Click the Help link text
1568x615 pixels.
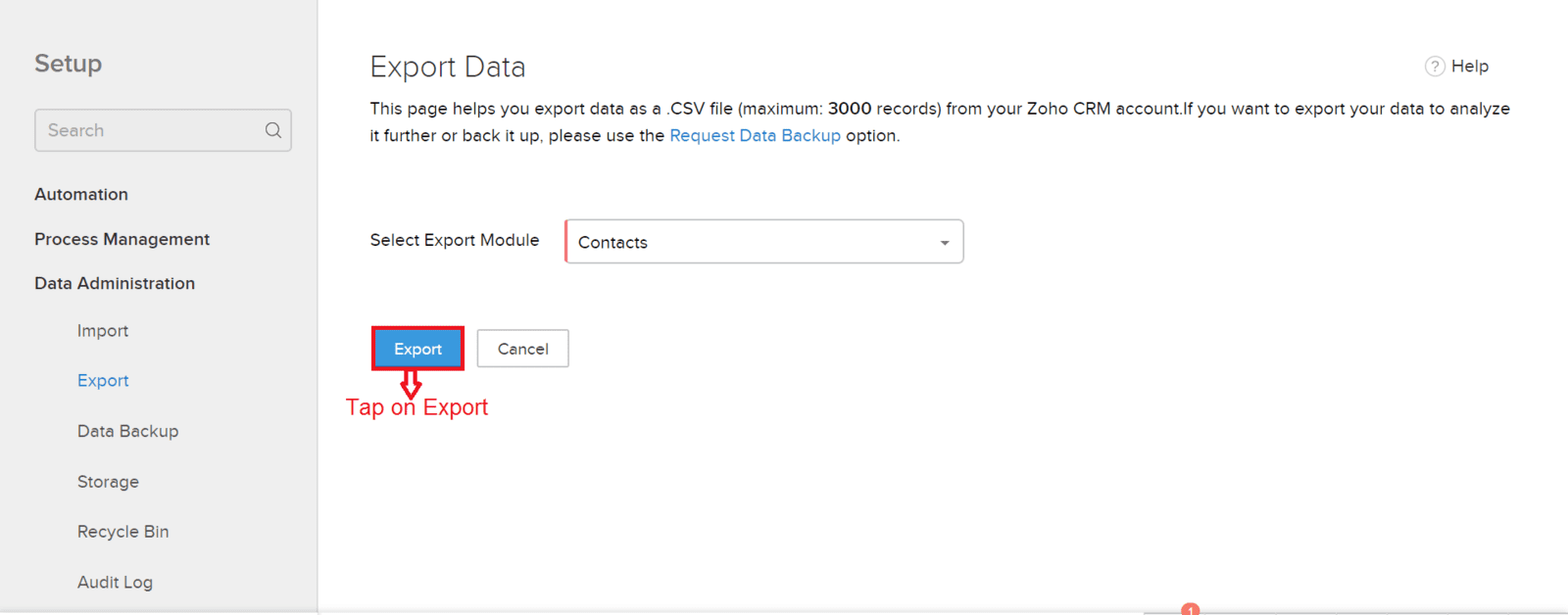[1470, 67]
